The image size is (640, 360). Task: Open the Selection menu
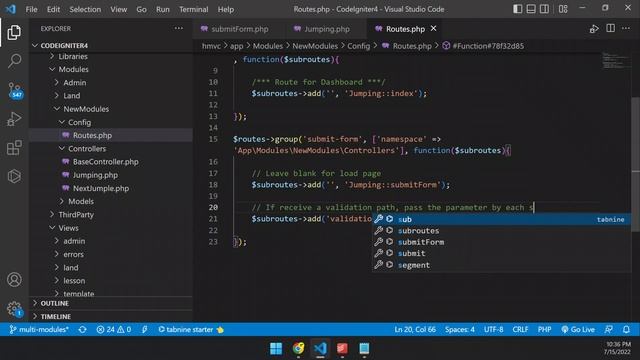(85, 9)
